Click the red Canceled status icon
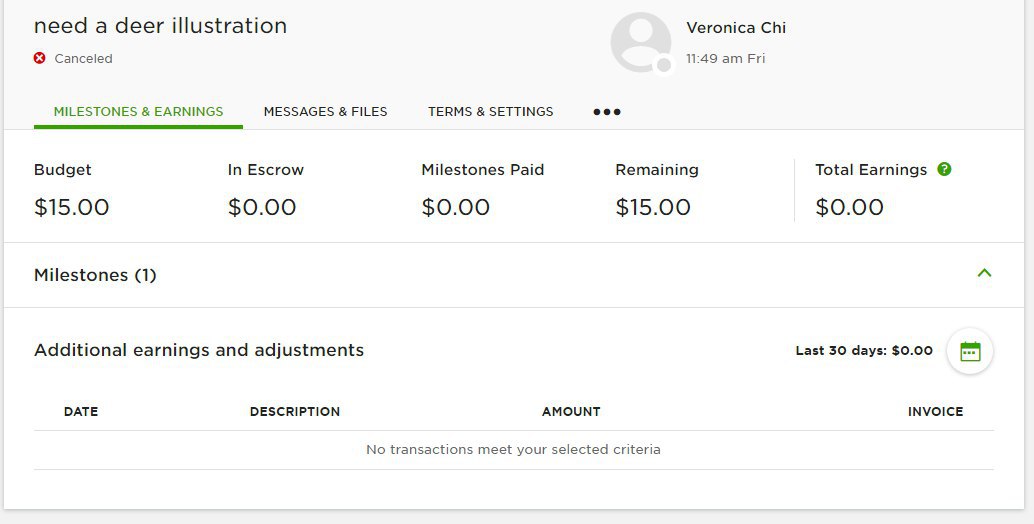The image size is (1034, 524). click(x=40, y=58)
